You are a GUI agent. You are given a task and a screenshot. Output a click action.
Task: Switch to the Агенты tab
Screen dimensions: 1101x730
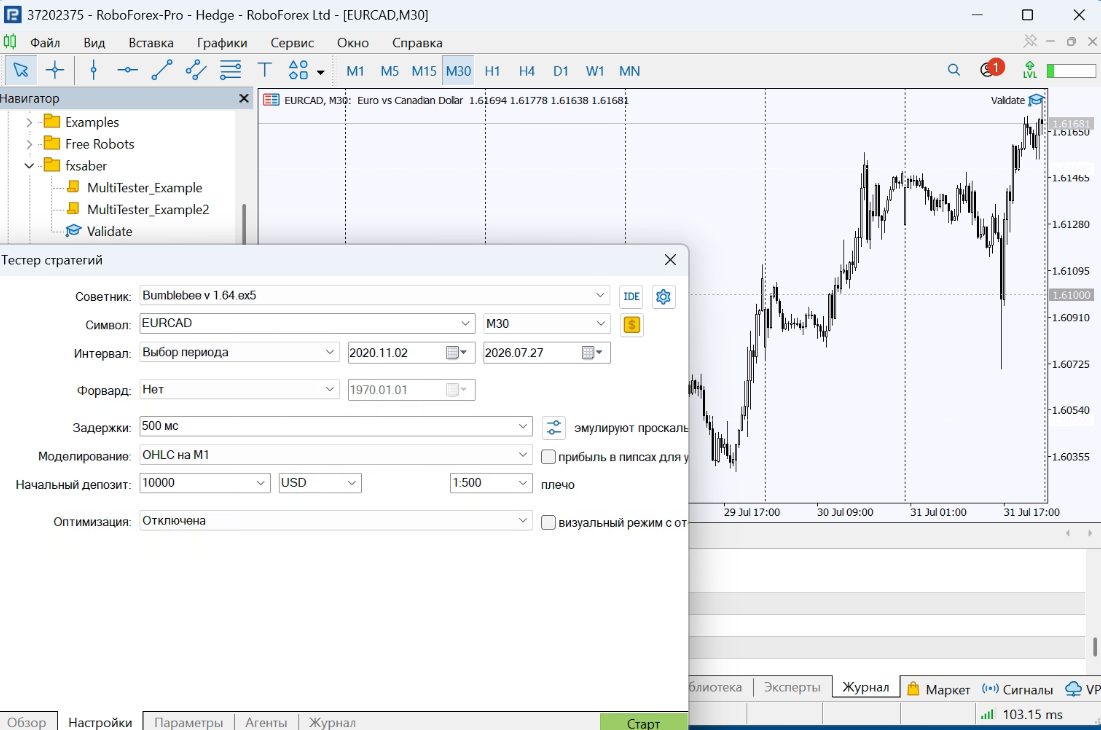266,722
